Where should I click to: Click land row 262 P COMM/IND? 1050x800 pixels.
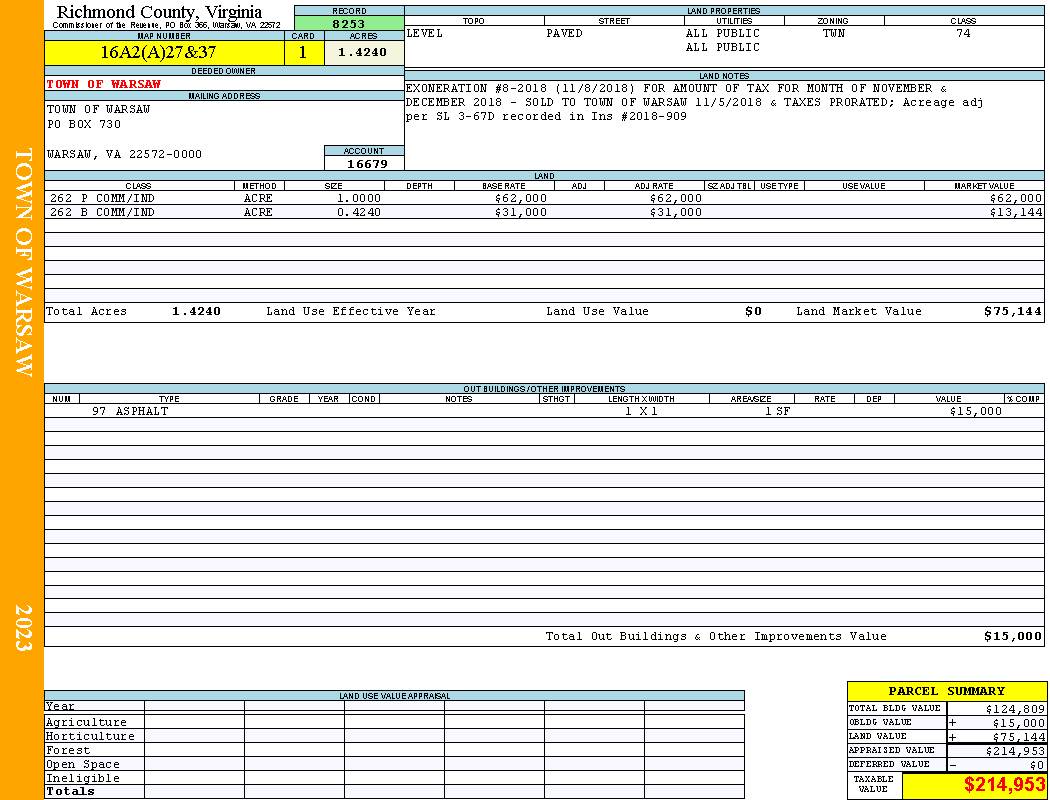point(543,198)
